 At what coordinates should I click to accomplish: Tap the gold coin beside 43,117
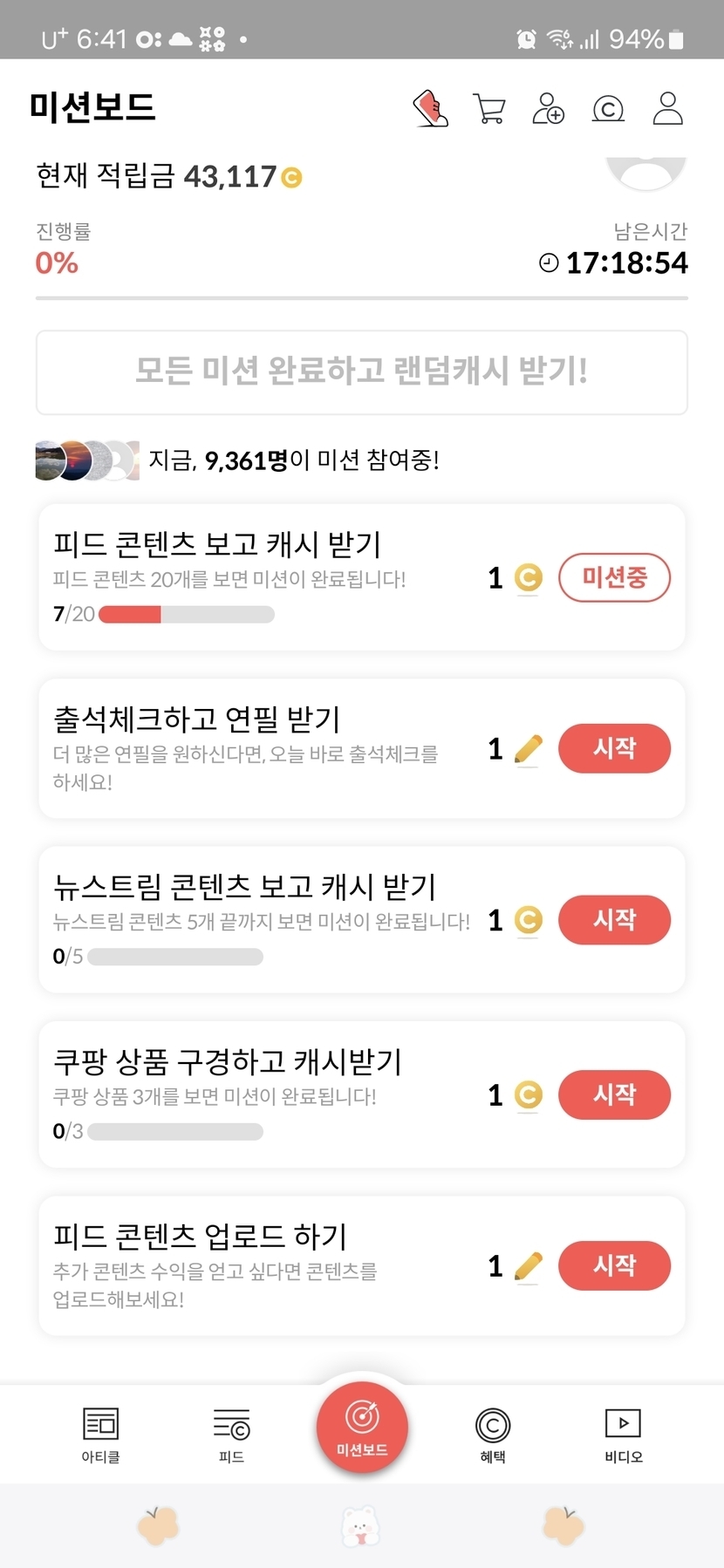click(291, 178)
